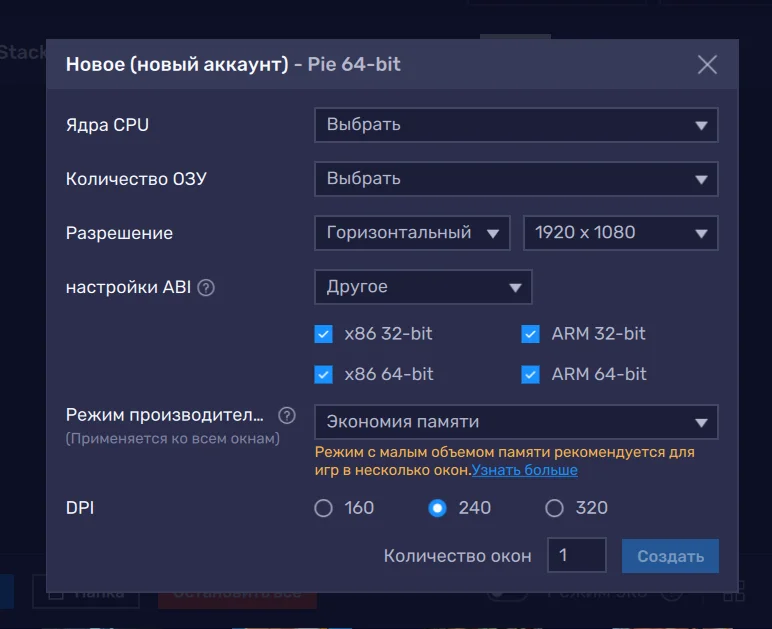This screenshot has height=629, width=772.
Task: Click help icon beside Режим производительности
Action: (x=287, y=415)
